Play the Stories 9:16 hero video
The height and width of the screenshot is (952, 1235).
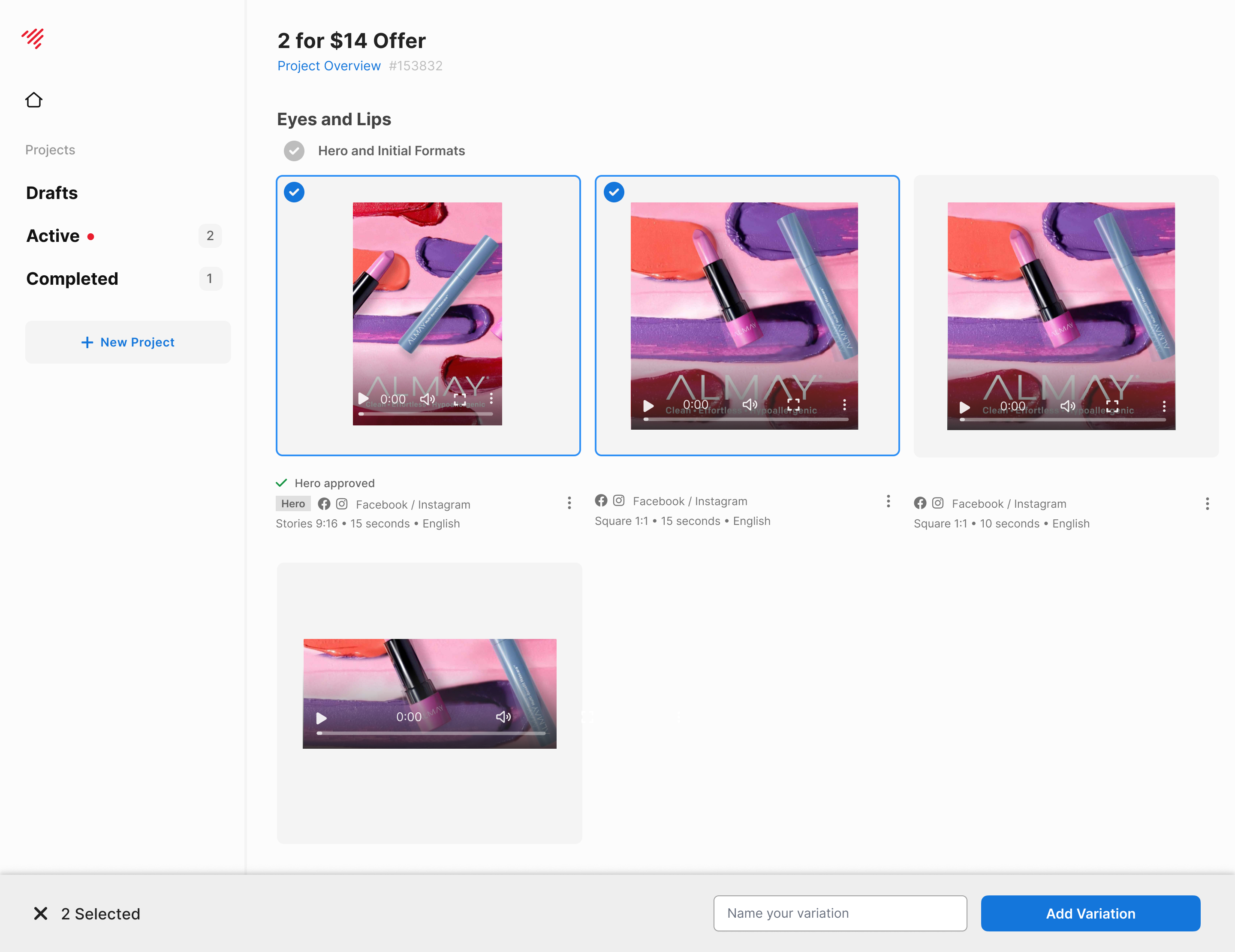pos(364,398)
